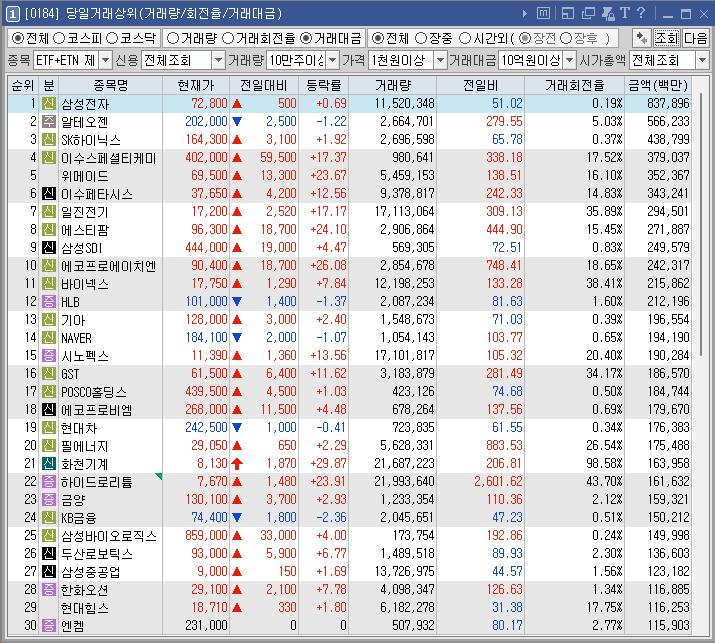
Task: Sort by the 전일비 column header
Action: click(481, 86)
